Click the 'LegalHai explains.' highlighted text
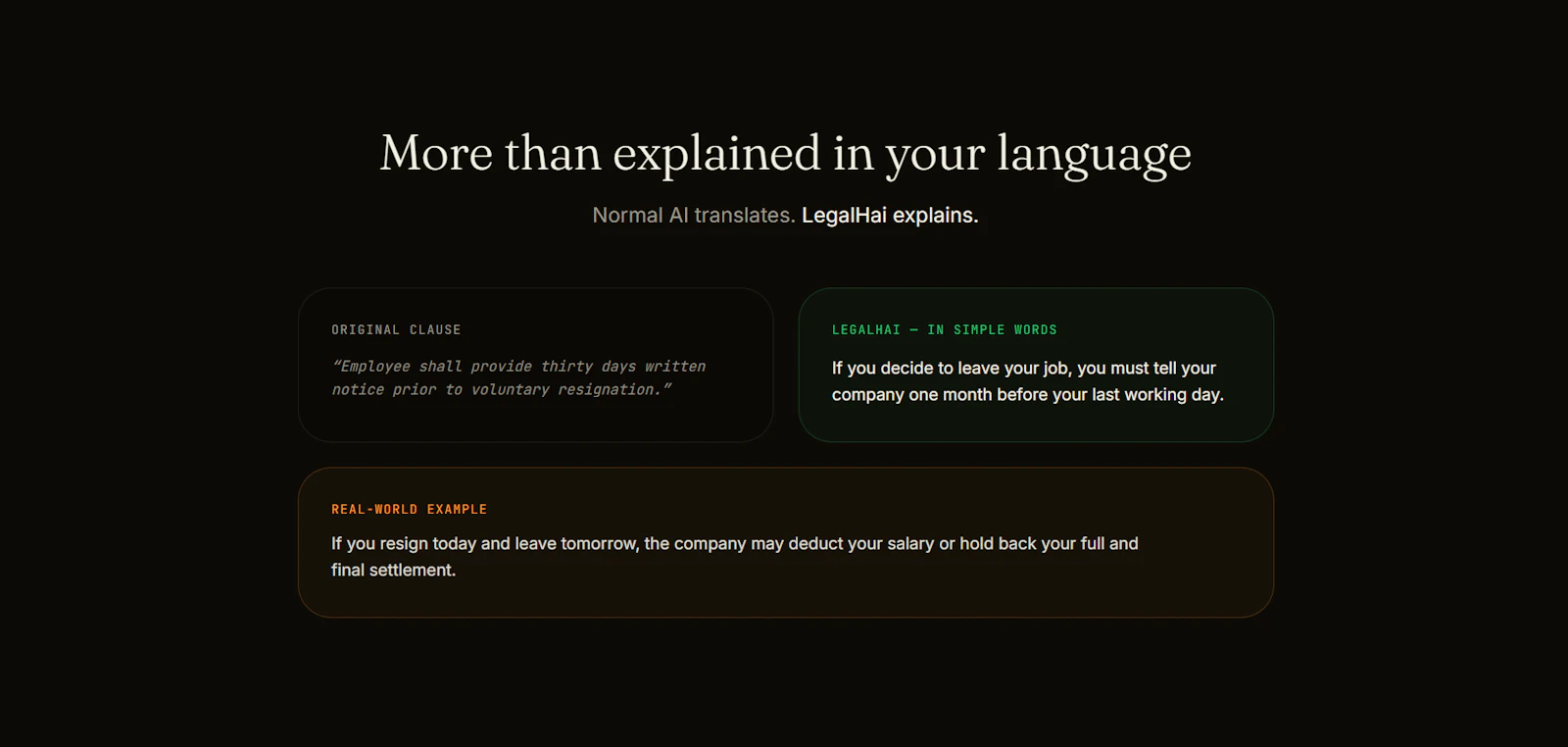The image size is (1568, 747). coord(890,216)
